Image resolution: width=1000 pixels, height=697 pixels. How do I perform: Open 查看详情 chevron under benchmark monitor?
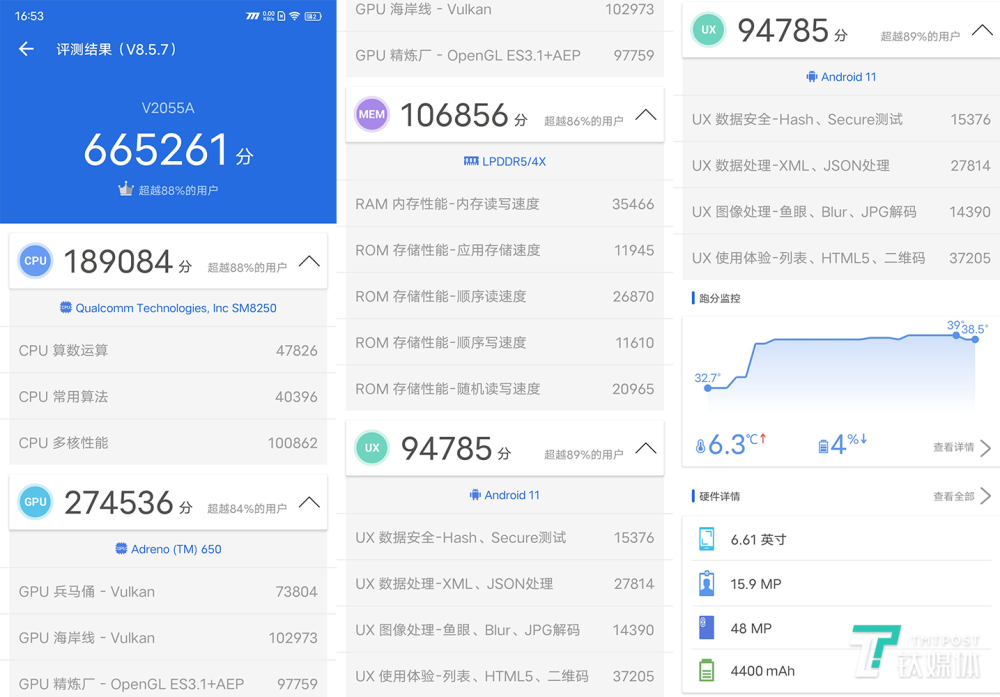coord(985,448)
